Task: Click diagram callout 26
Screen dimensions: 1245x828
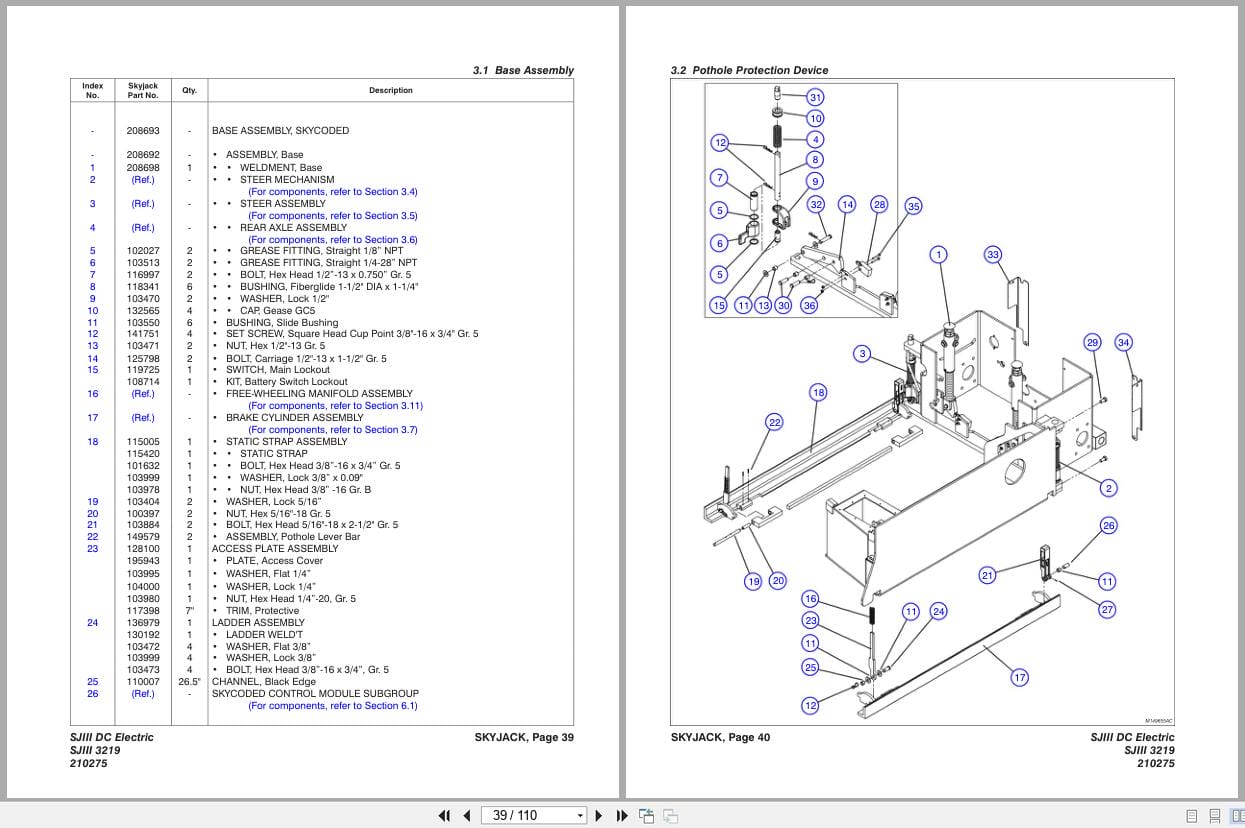Action: (x=1108, y=526)
